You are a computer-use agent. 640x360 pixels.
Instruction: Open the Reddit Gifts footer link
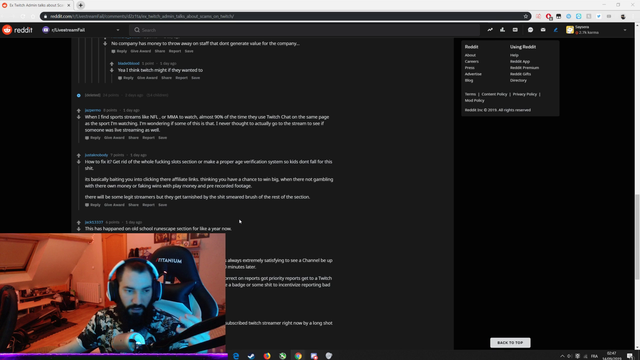(x=520, y=74)
